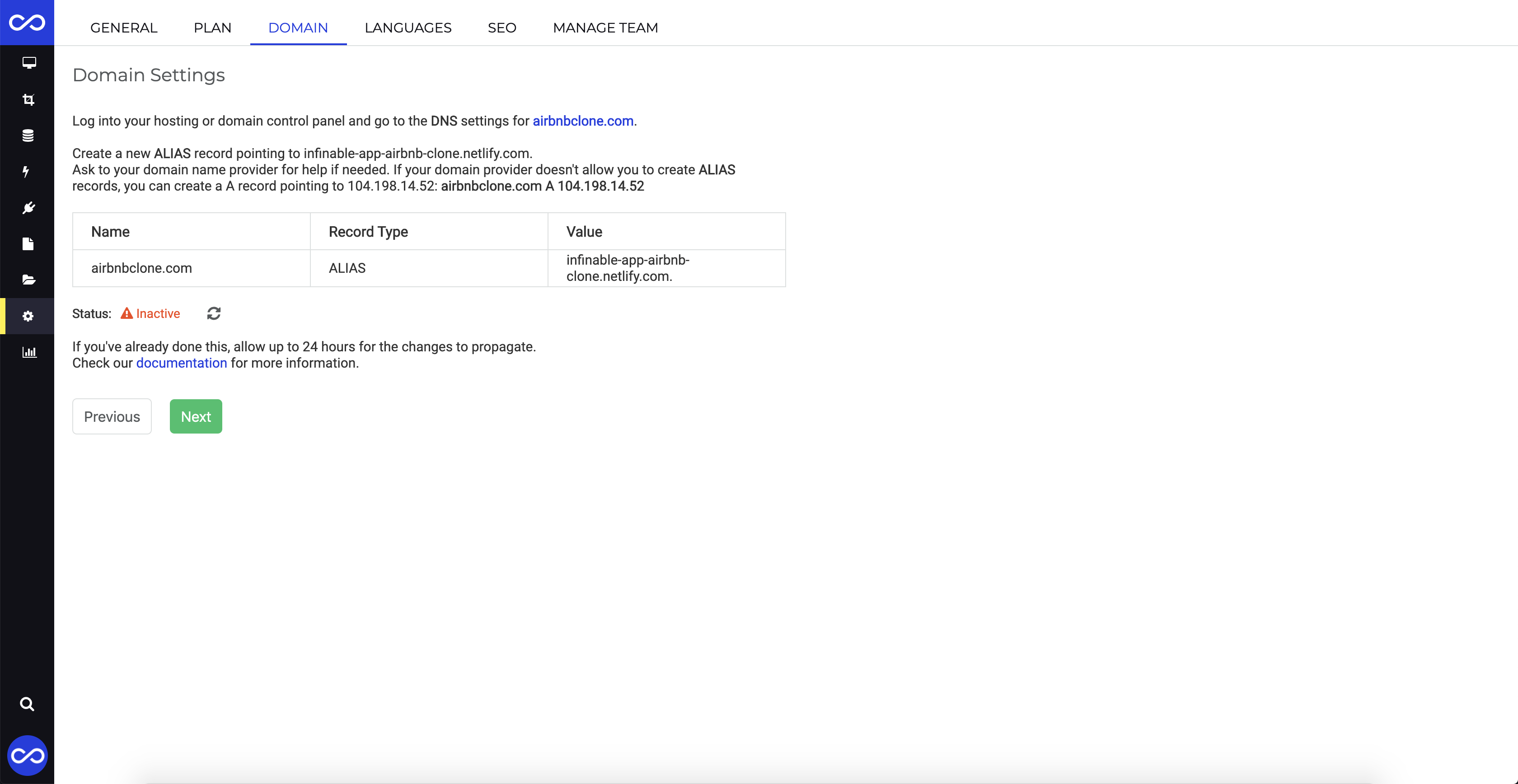The width and height of the screenshot is (1518, 784).
Task: Click the Previous button
Action: (112, 416)
